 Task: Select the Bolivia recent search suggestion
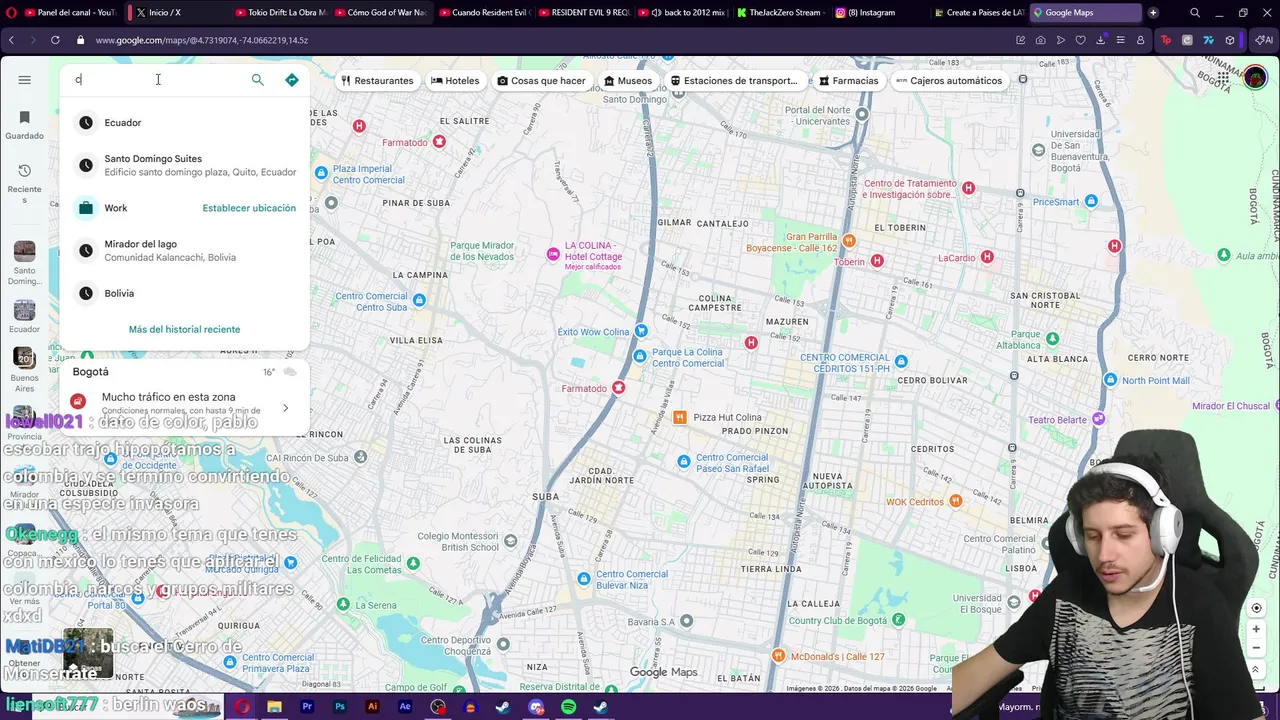(185, 293)
